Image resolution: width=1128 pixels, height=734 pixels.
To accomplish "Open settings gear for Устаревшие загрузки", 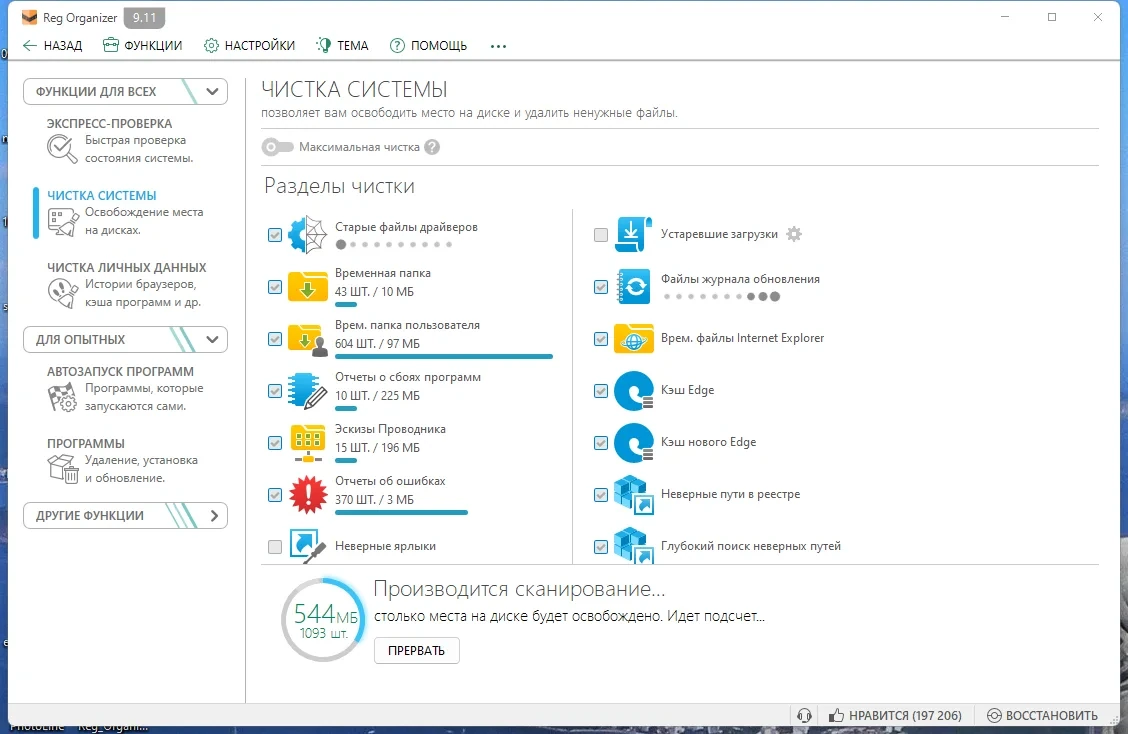I will (793, 234).
